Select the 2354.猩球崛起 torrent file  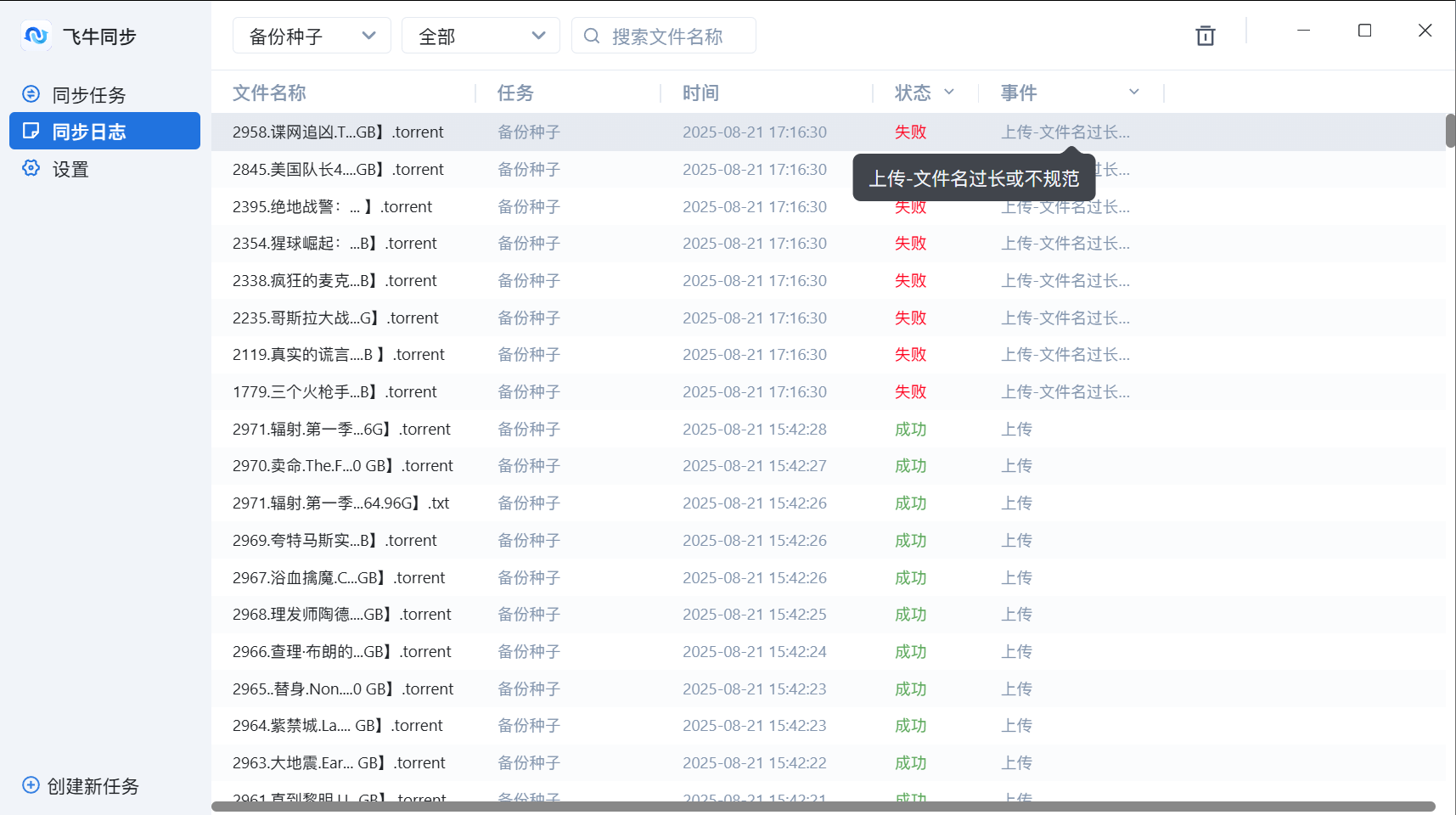[x=334, y=243]
